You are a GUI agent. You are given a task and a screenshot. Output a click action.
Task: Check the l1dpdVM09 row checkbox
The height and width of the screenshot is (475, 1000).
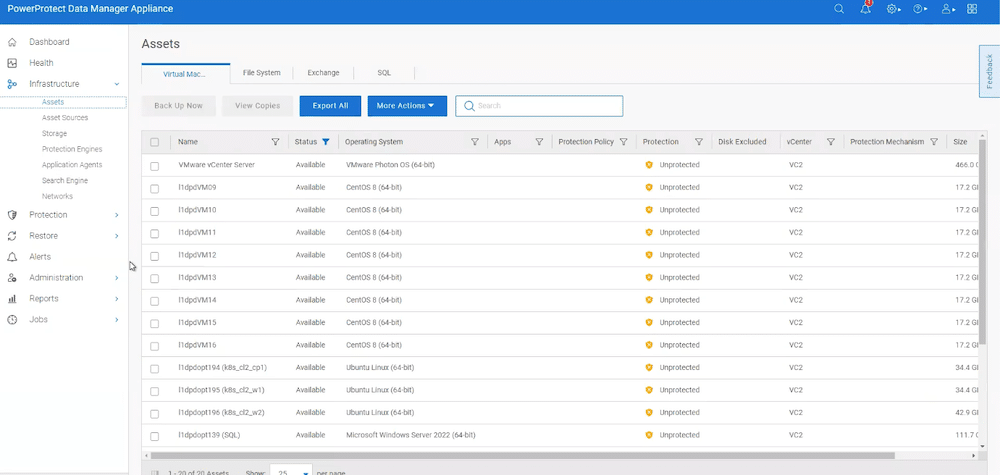coord(154,189)
